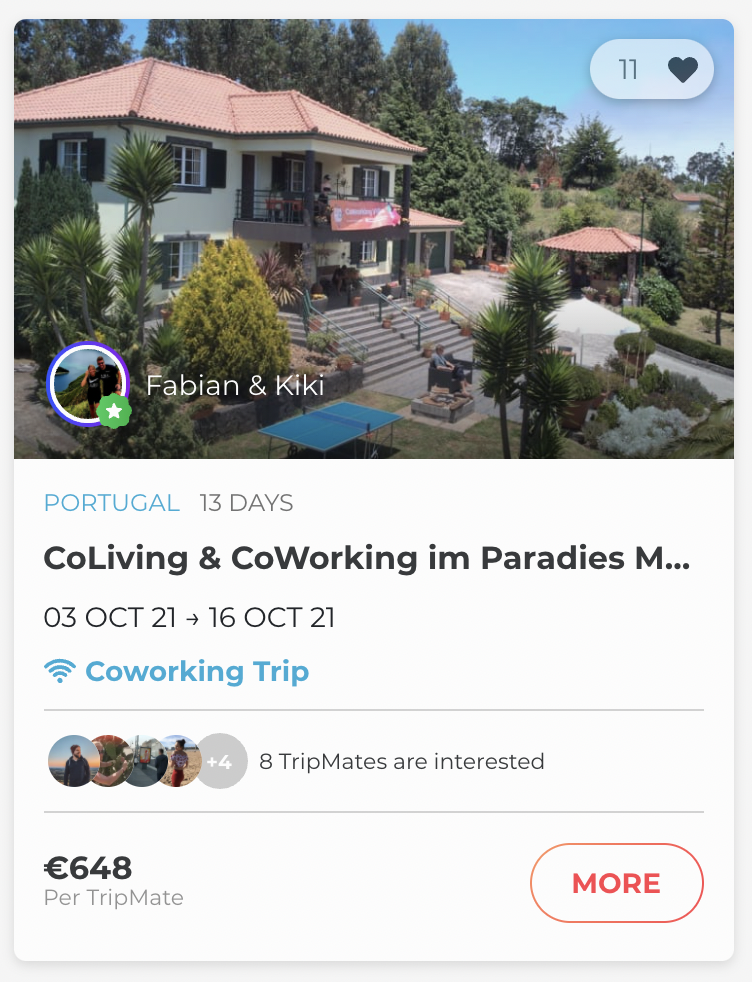
Task: Click the €648 price
Action: click(88, 868)
